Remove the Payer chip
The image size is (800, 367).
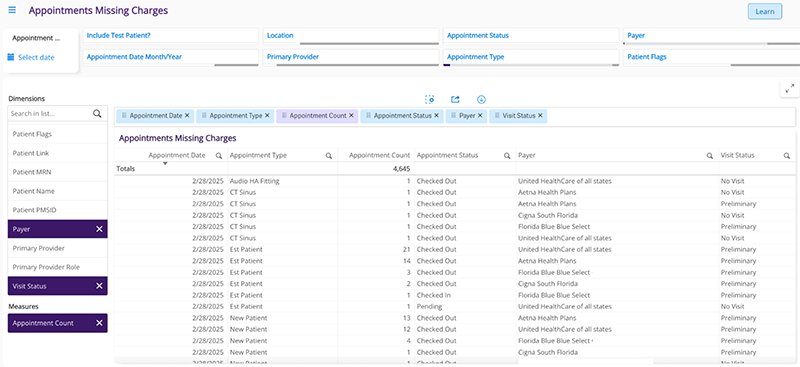[480, 116]
